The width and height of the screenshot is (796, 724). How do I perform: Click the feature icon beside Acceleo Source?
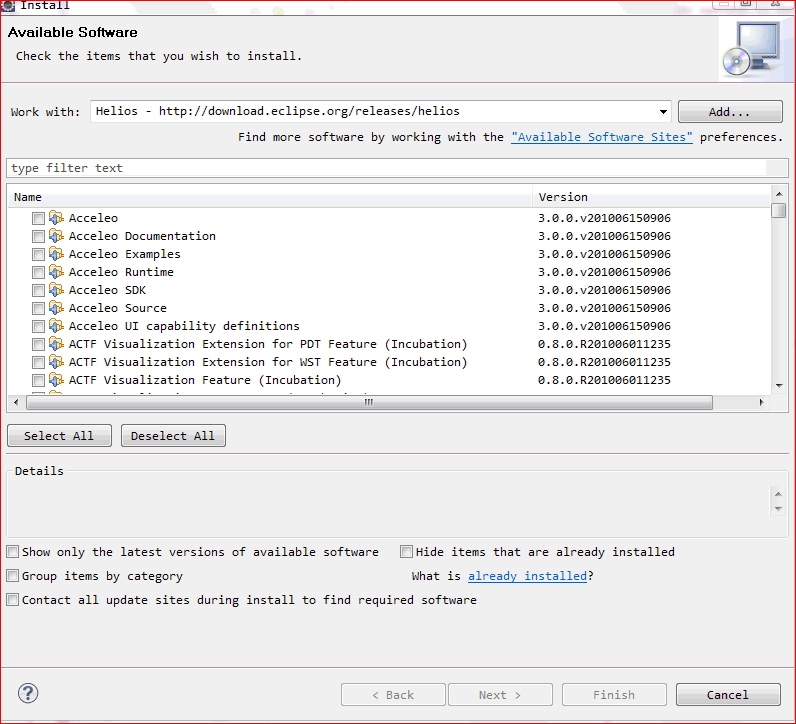tap(56, 308)
